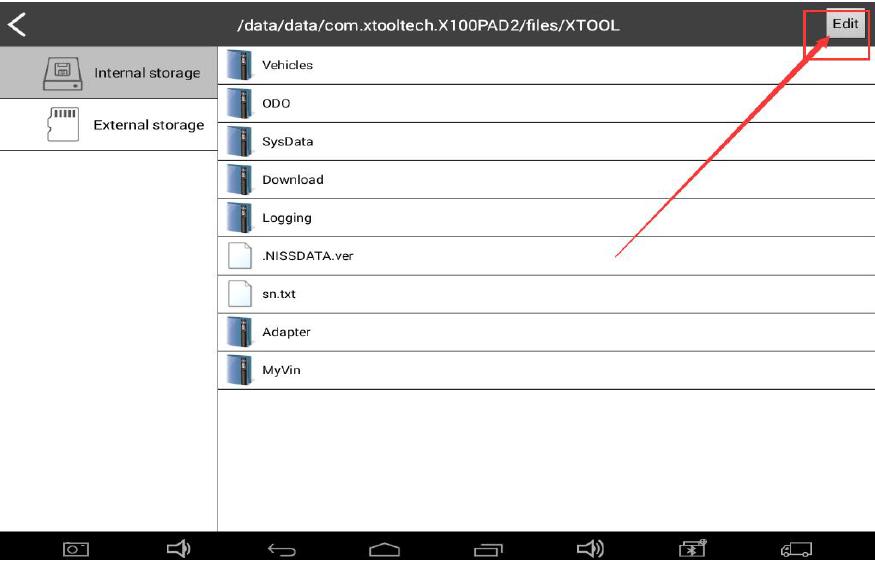875x561 pixels.
Task: Click the sn.txt file icon
Action: (x=240, y=294)
